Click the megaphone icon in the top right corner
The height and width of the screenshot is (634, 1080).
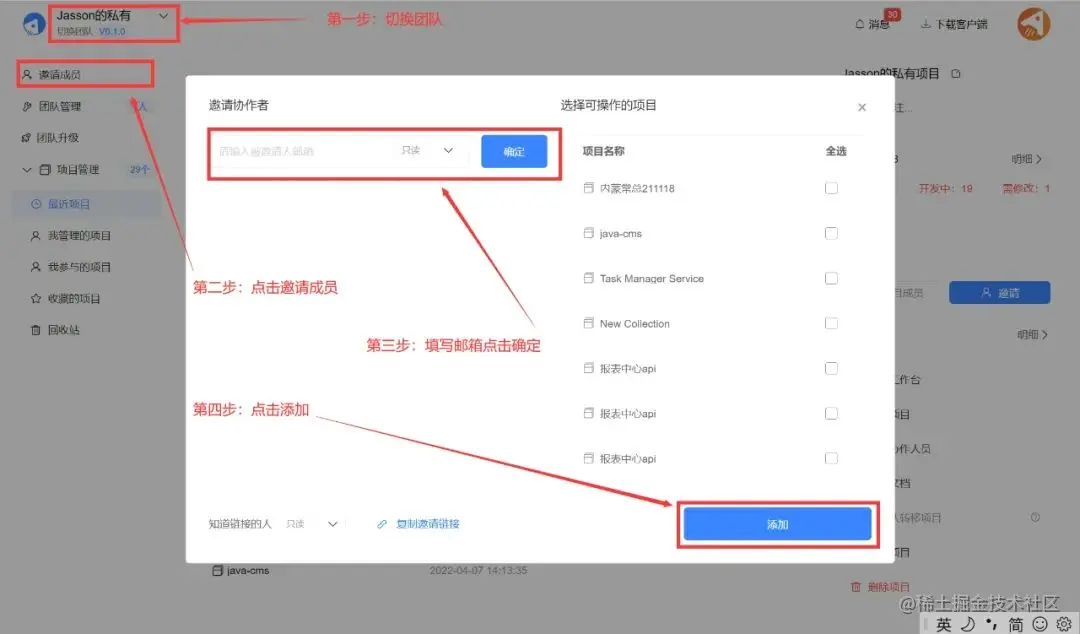coord(1035,23)
